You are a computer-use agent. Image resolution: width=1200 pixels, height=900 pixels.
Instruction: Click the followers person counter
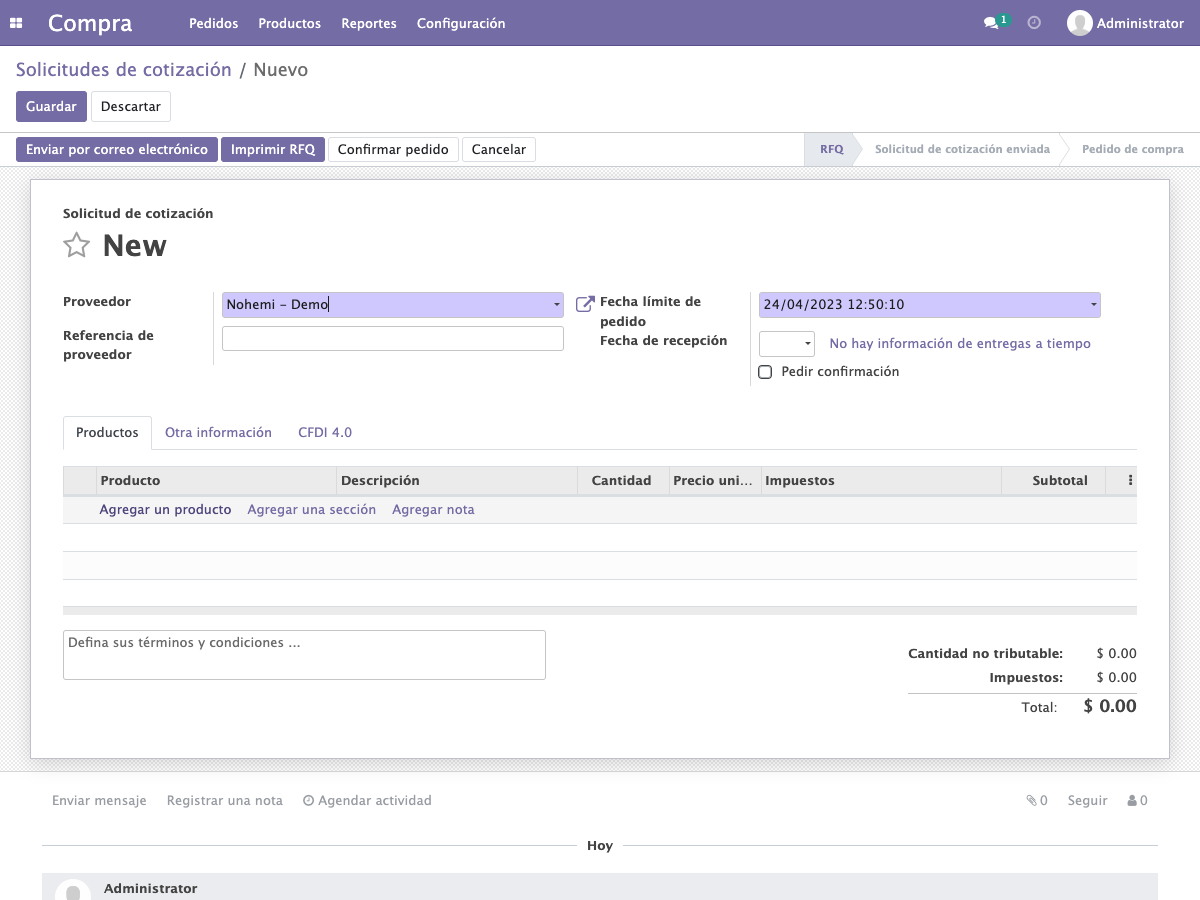(1137, 800)
